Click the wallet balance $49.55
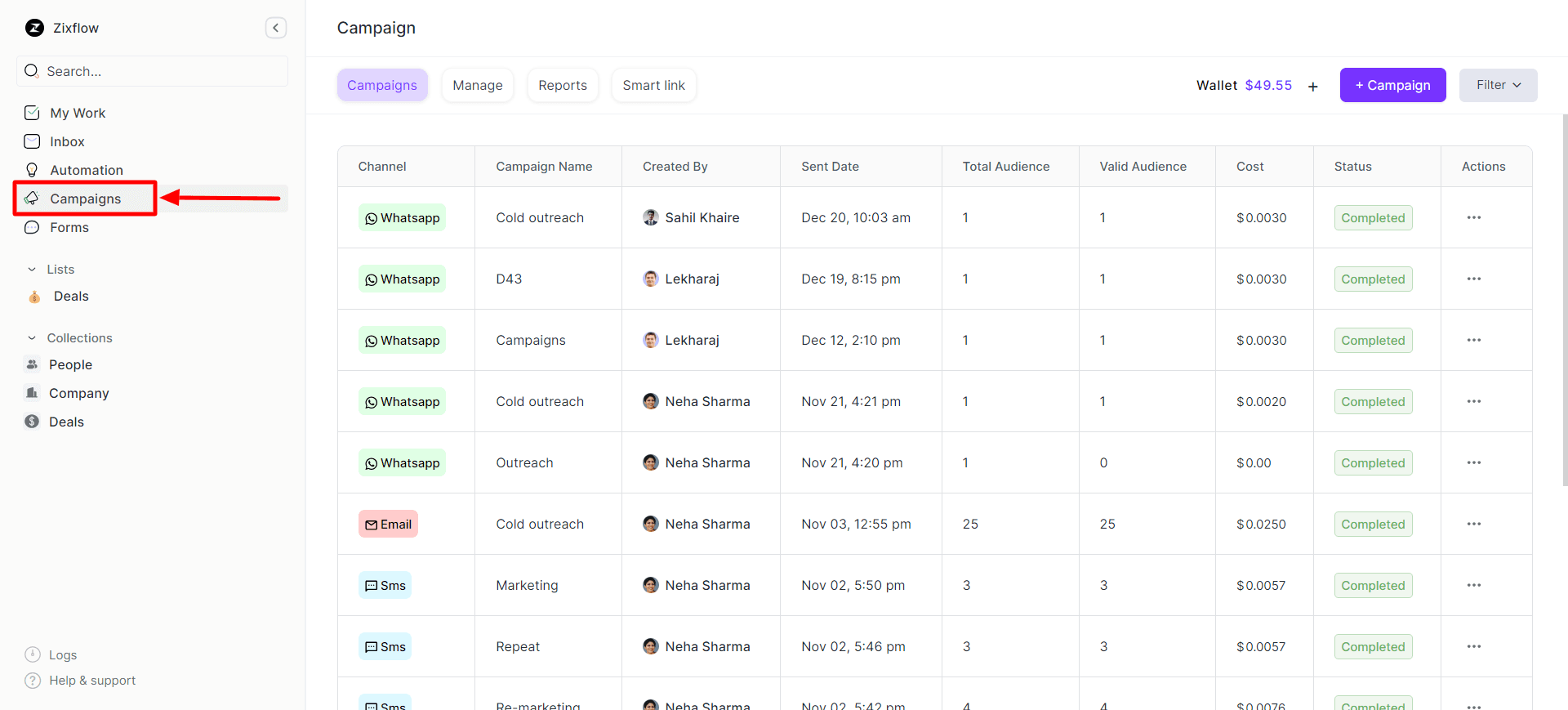Viewport: 1568px width, 710px height. click(x=1268, y=85)
